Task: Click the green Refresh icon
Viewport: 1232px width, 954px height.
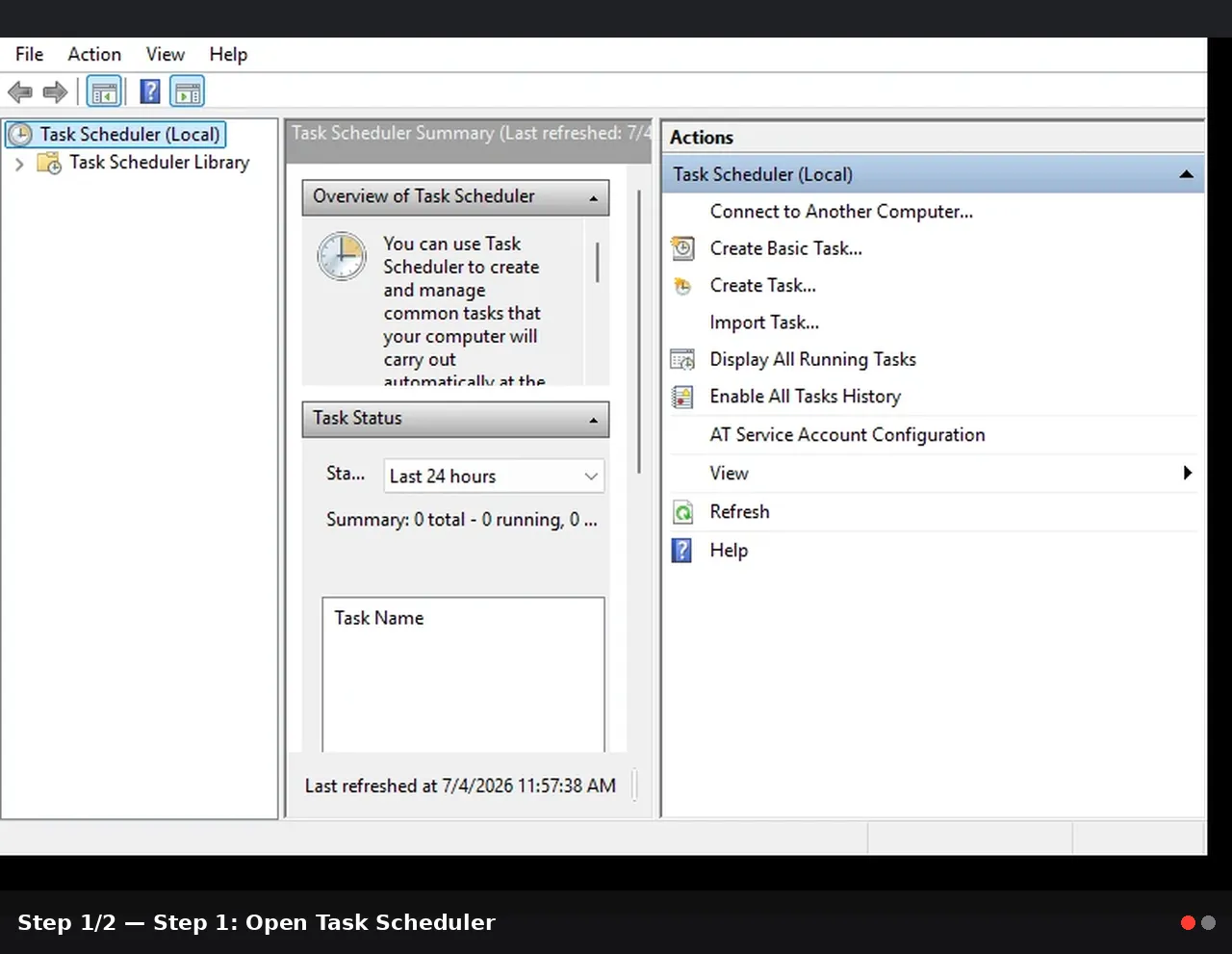Action: 682,512
